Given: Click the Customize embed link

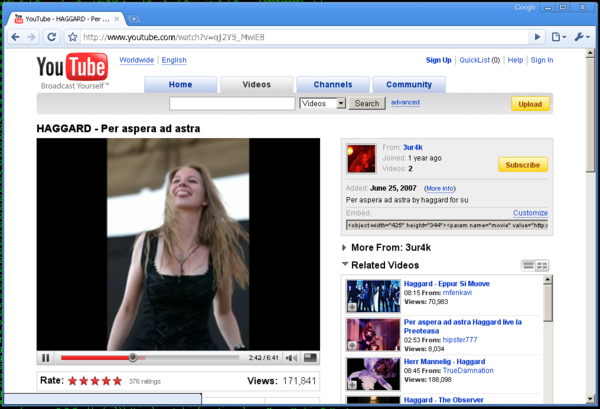Looking at the screenshot, I should pyautogui.click(x=530, y=213).
